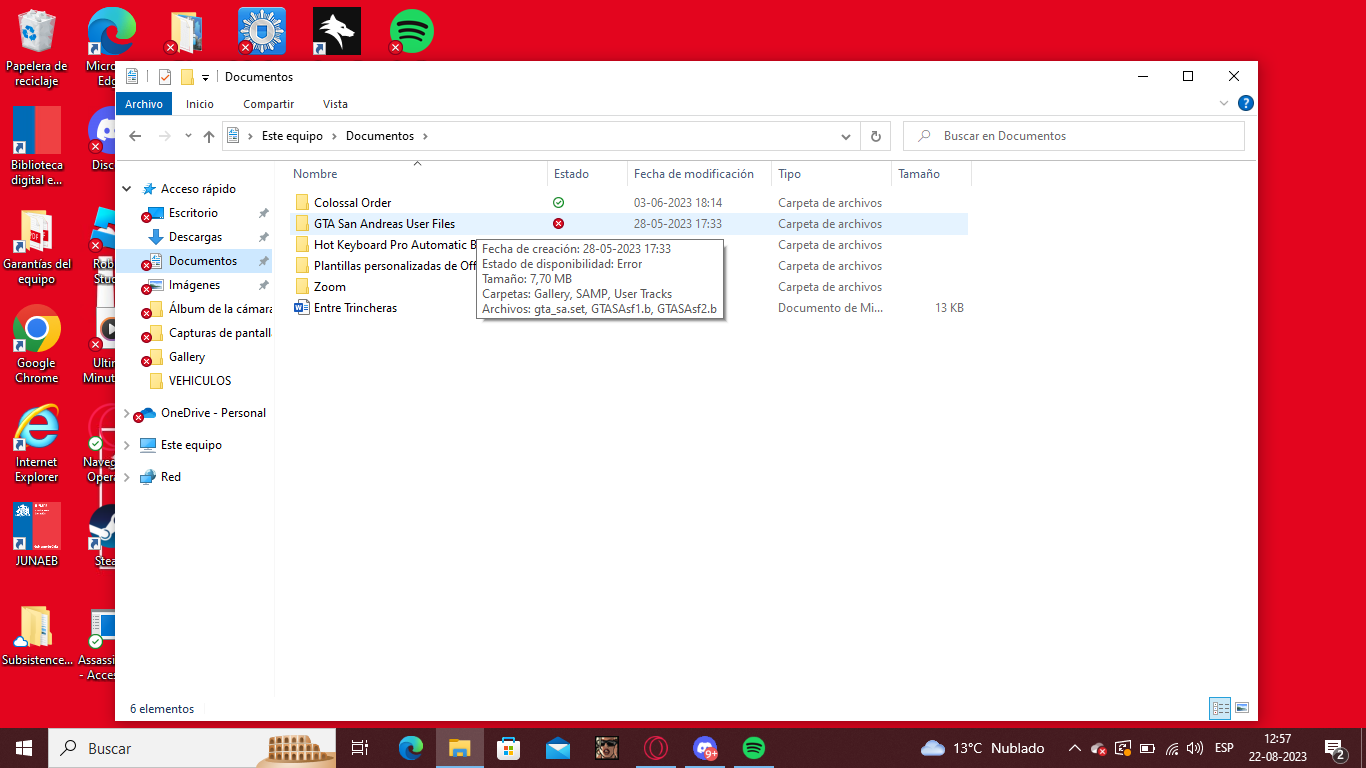Switch to the Vista ribbon tab
The image size is (1366, 768).
(335, 104)
